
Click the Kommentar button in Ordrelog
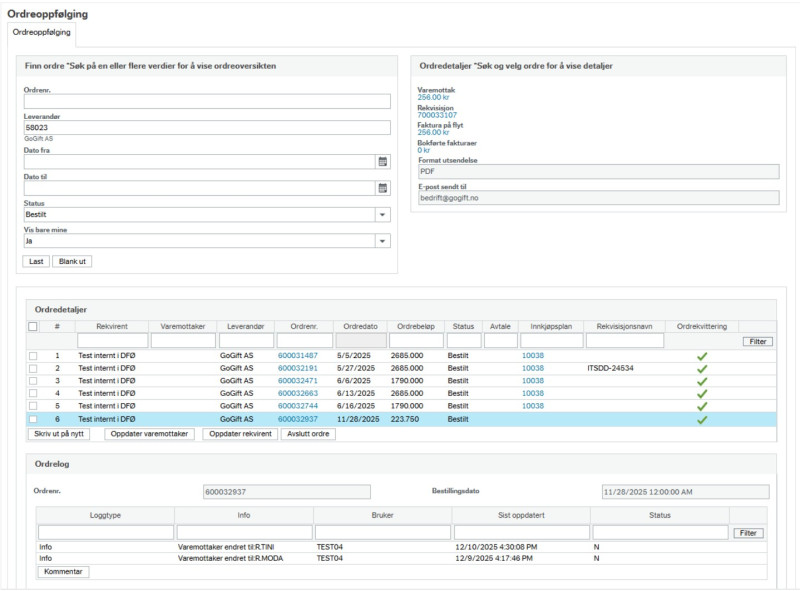63,572
